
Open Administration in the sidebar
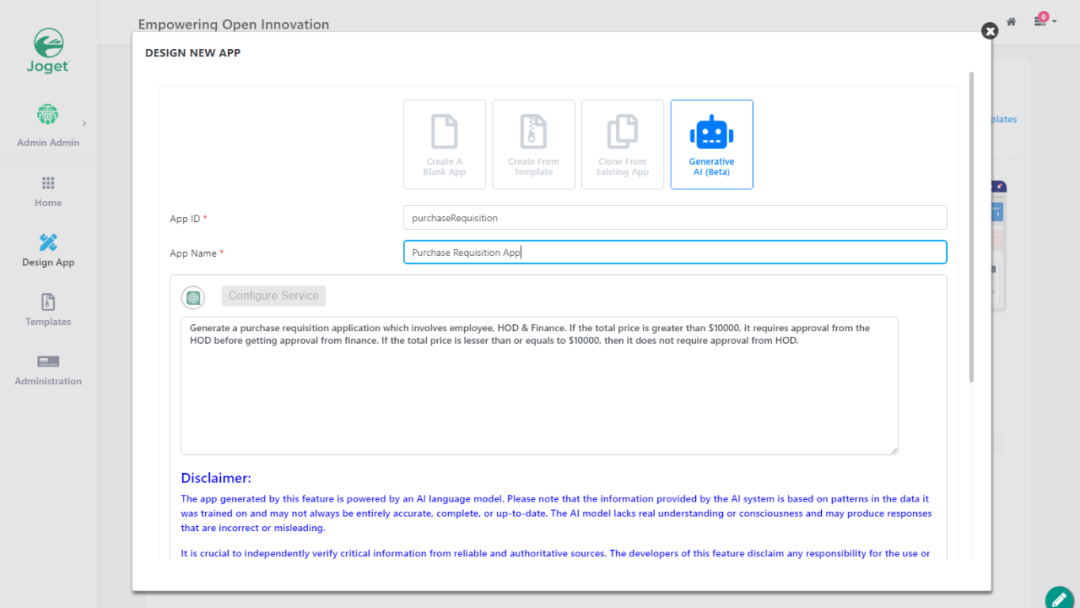48,370
